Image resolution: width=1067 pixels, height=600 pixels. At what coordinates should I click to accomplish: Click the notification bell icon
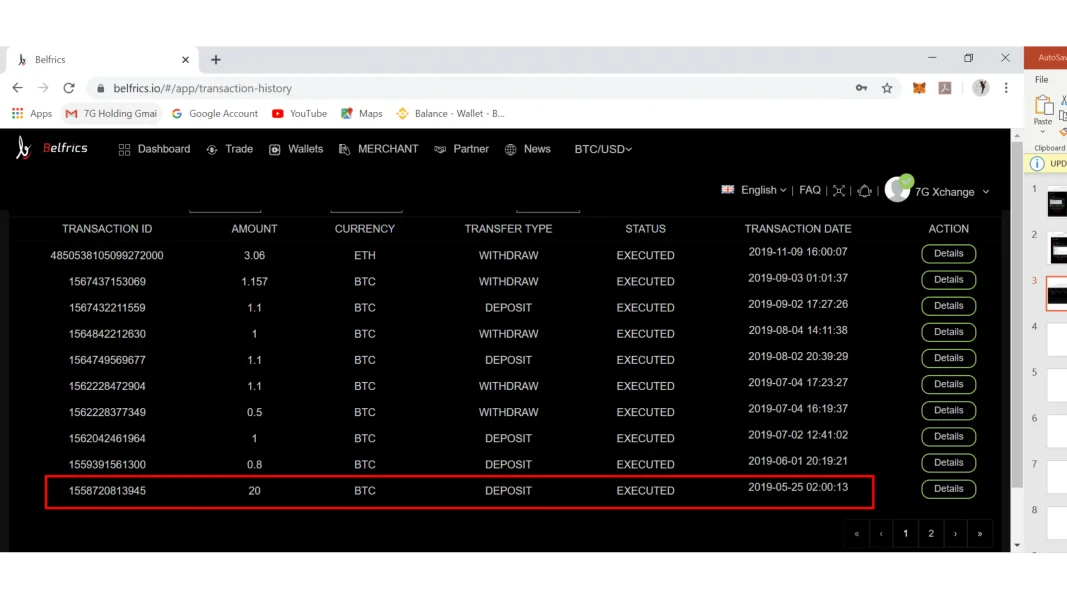click(864, 190)
